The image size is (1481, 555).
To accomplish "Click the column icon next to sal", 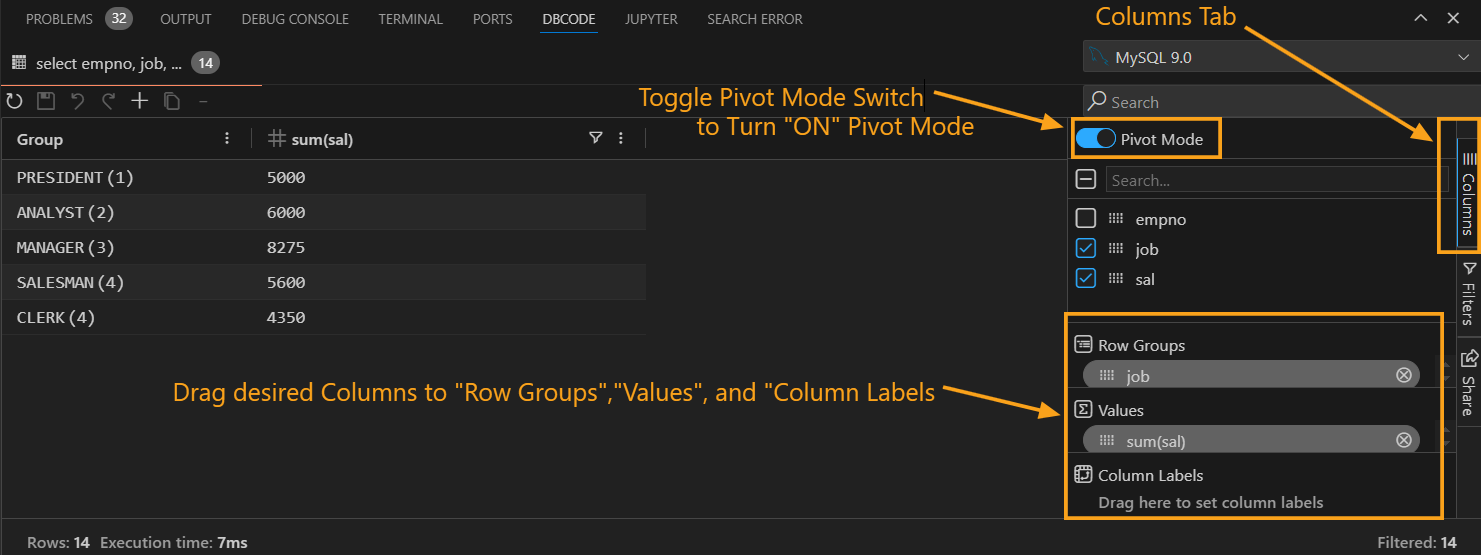I will click(1116, 279).
